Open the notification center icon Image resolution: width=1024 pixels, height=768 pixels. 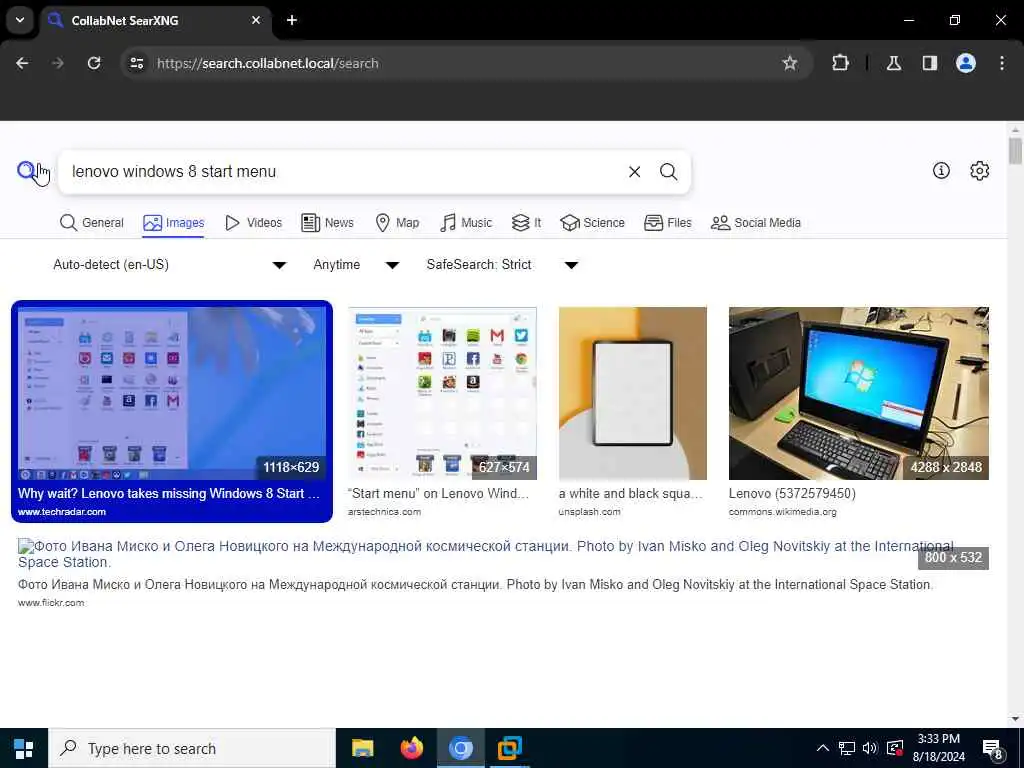(x=992, y=749)
